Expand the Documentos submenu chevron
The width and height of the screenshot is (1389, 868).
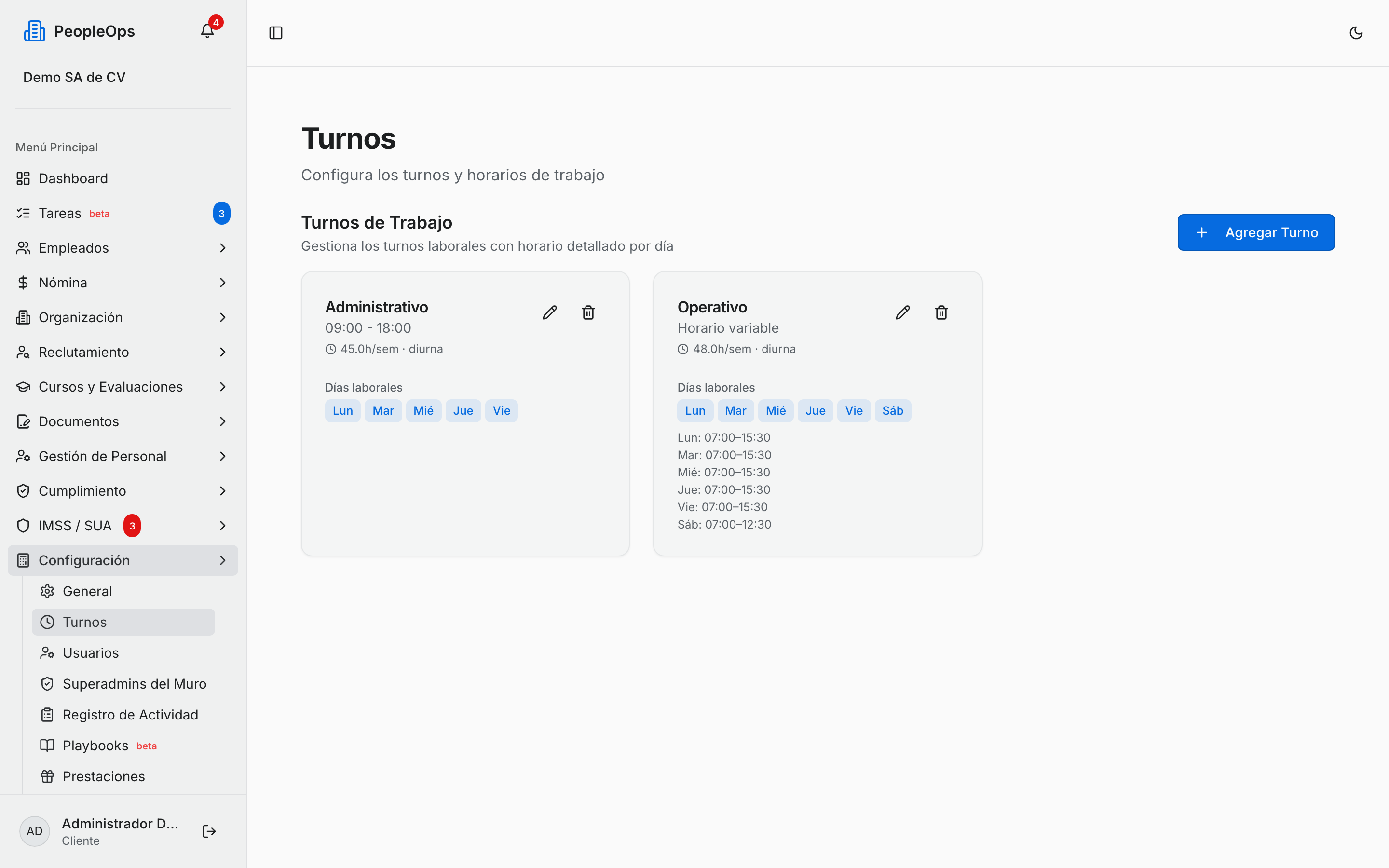tap(223, 421)
